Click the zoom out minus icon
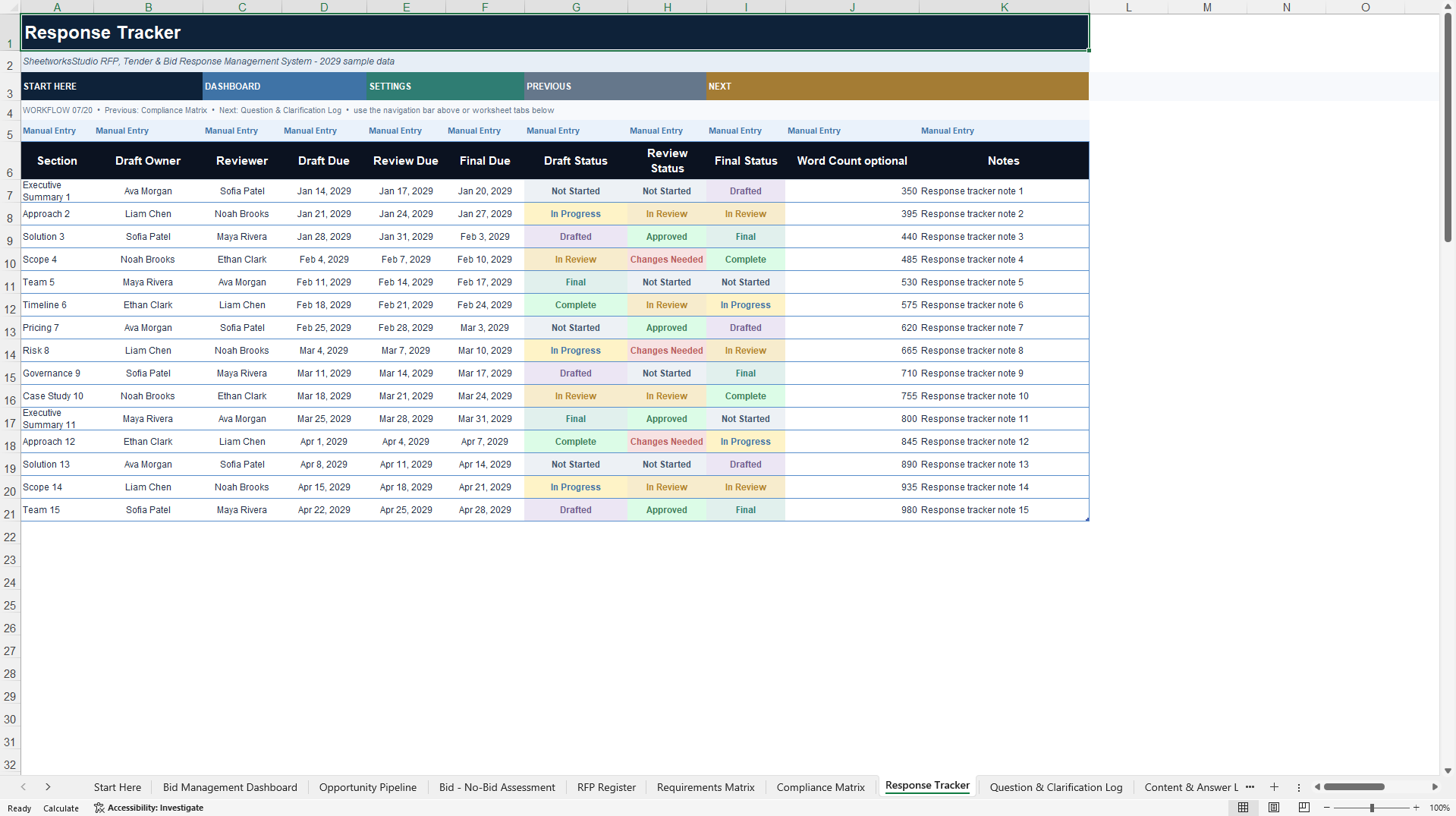 (x=1327, y=808)
